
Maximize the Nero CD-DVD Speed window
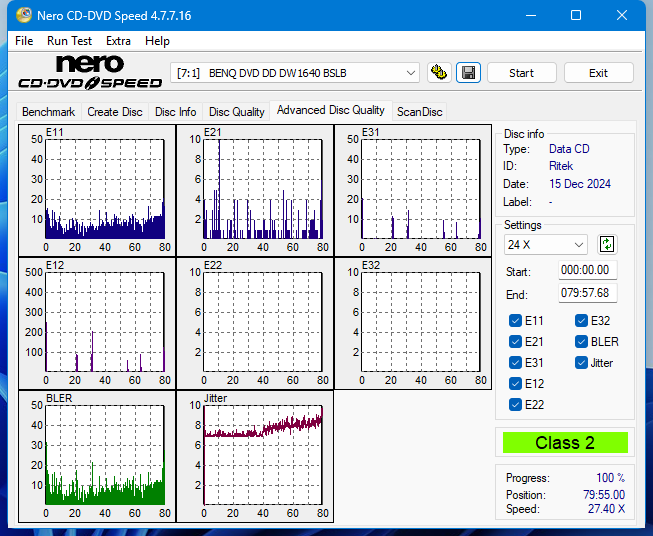click(x=576, y=15)
